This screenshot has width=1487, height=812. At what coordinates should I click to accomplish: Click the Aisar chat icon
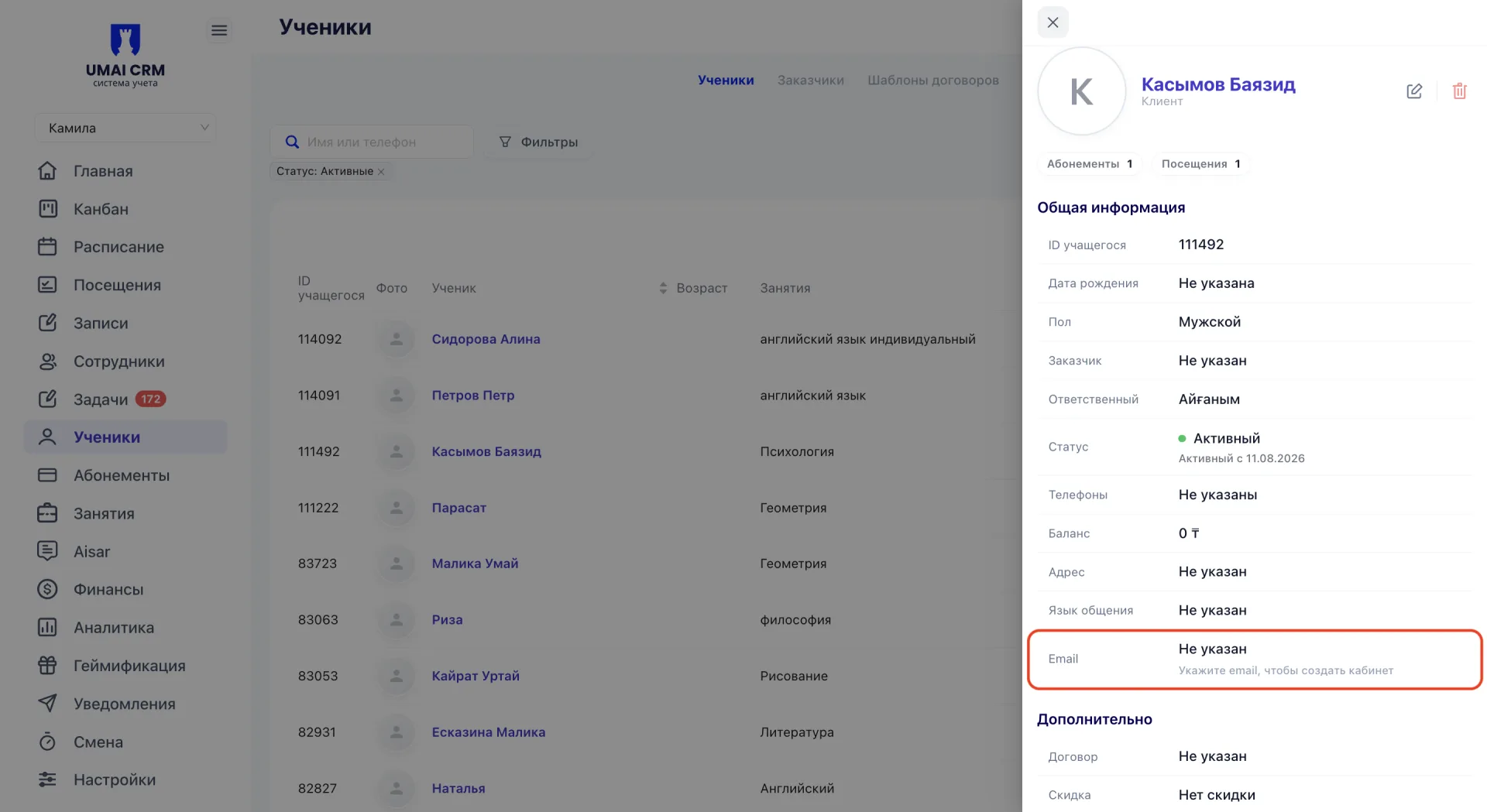tap(47, 551)
